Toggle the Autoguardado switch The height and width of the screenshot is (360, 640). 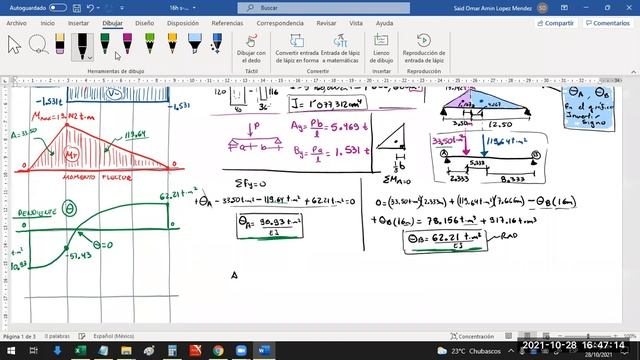(x=58, y=8)
